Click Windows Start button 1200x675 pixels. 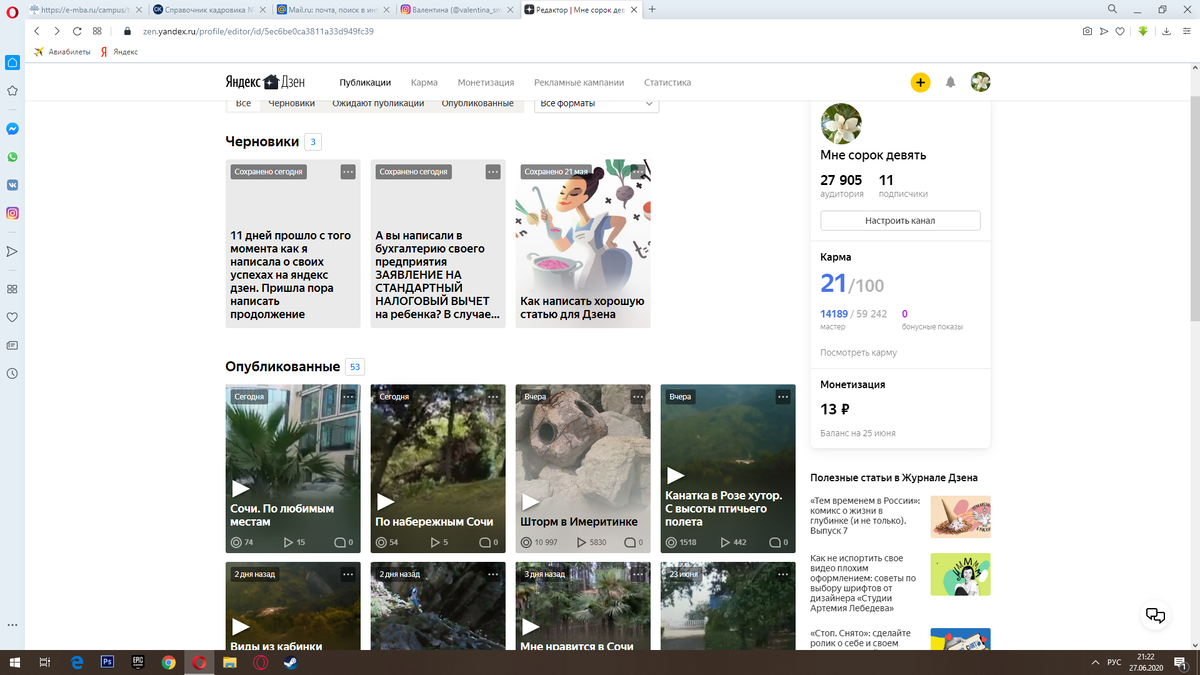pyautogui.click(x=14, y=662)
